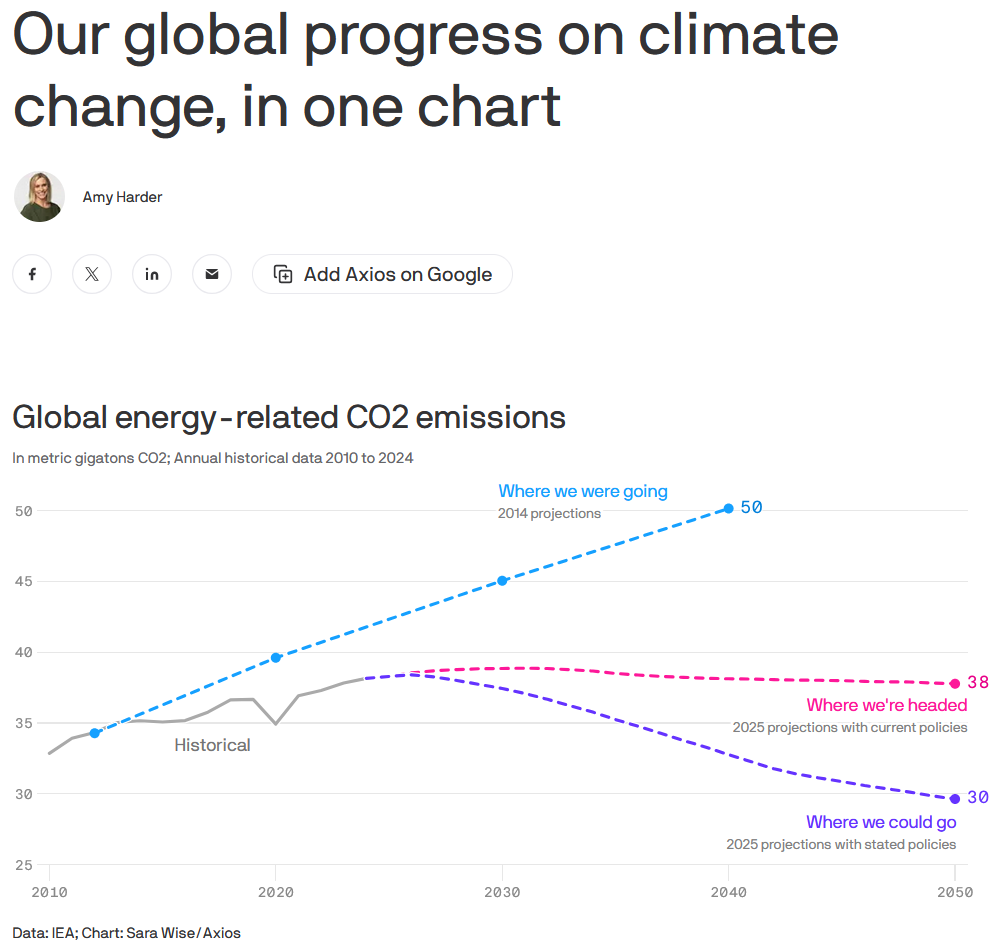Share by email envelope icon
1005x951 pixels.
point(212,274)
